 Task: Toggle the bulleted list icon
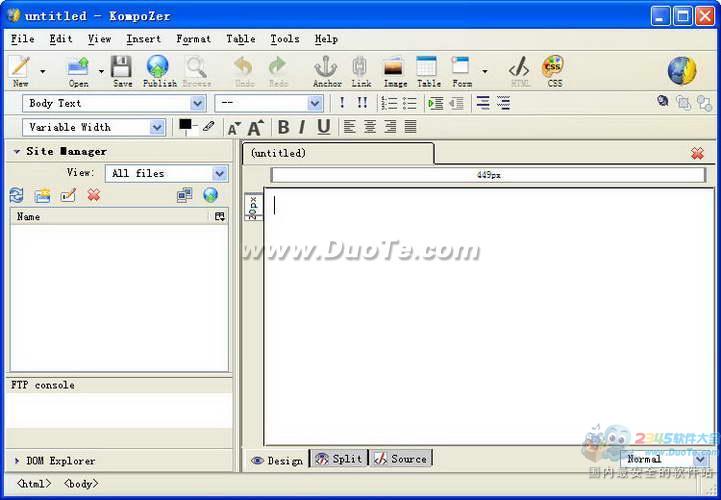tap(409, 103)
